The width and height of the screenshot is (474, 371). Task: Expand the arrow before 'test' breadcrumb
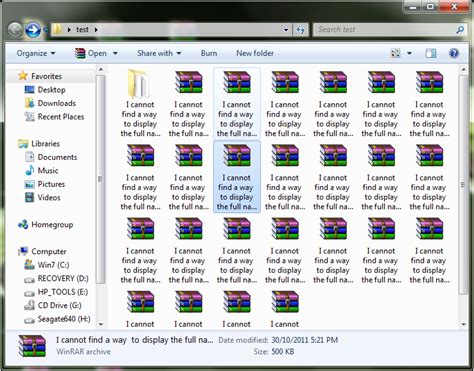(x=69, y=30)
